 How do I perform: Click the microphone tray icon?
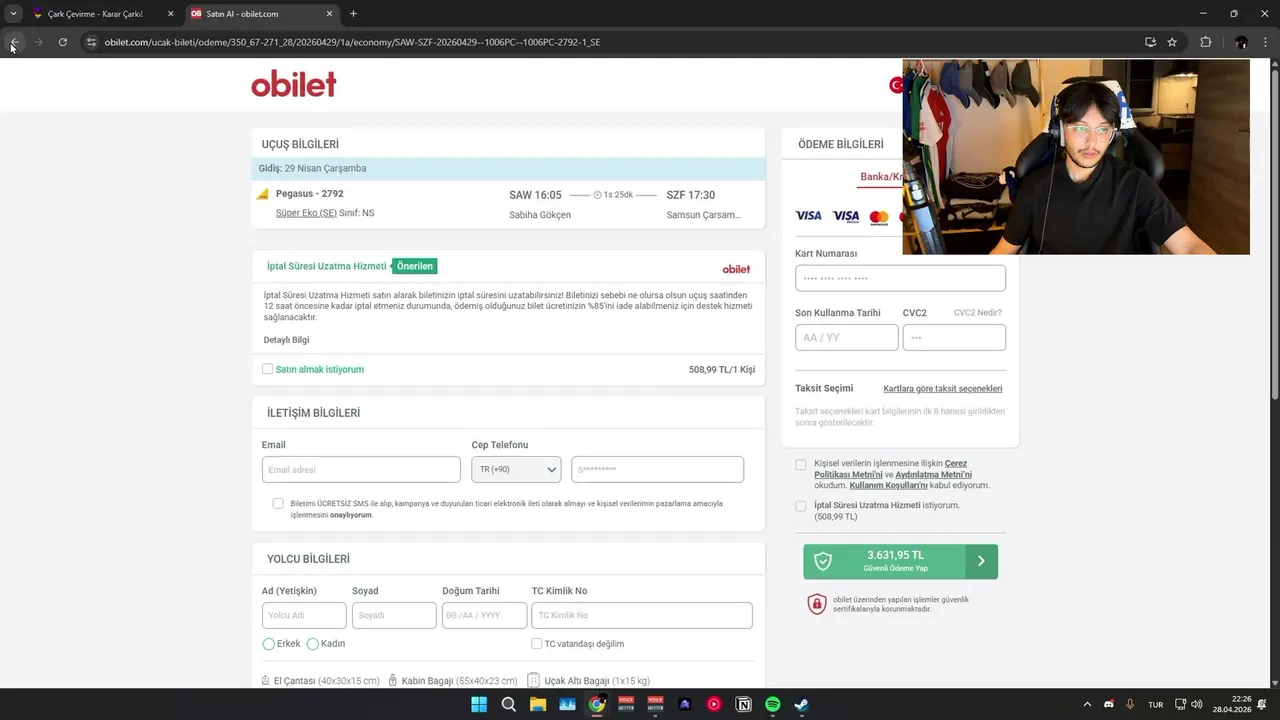tap(1130, 704)
